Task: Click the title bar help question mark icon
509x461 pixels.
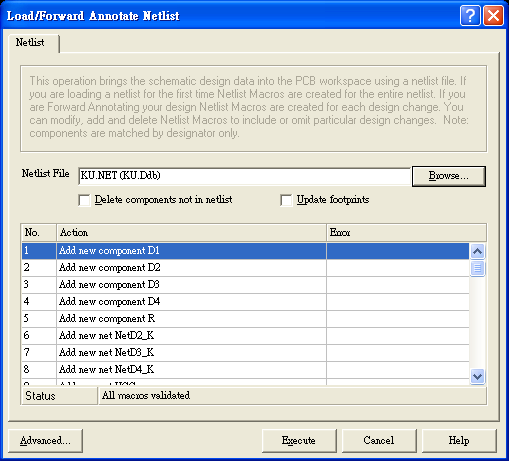Action: tap(470, 15)
